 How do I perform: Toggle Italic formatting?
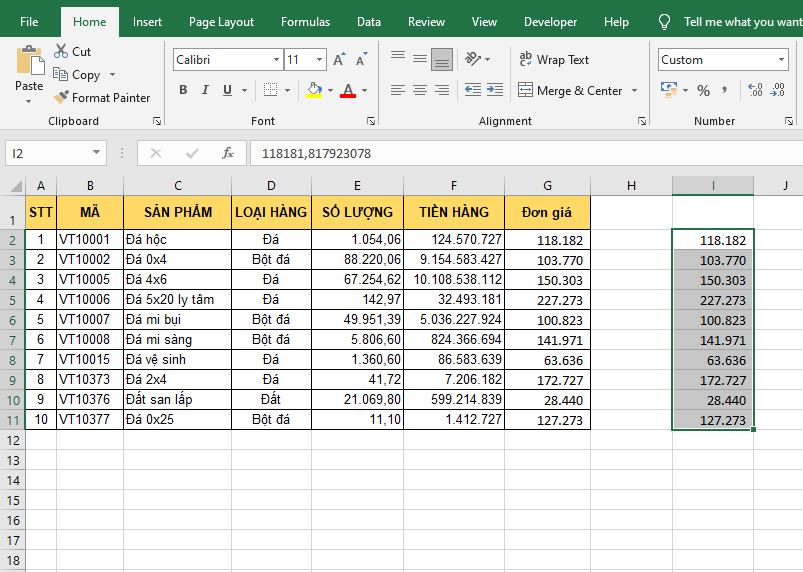206,91
